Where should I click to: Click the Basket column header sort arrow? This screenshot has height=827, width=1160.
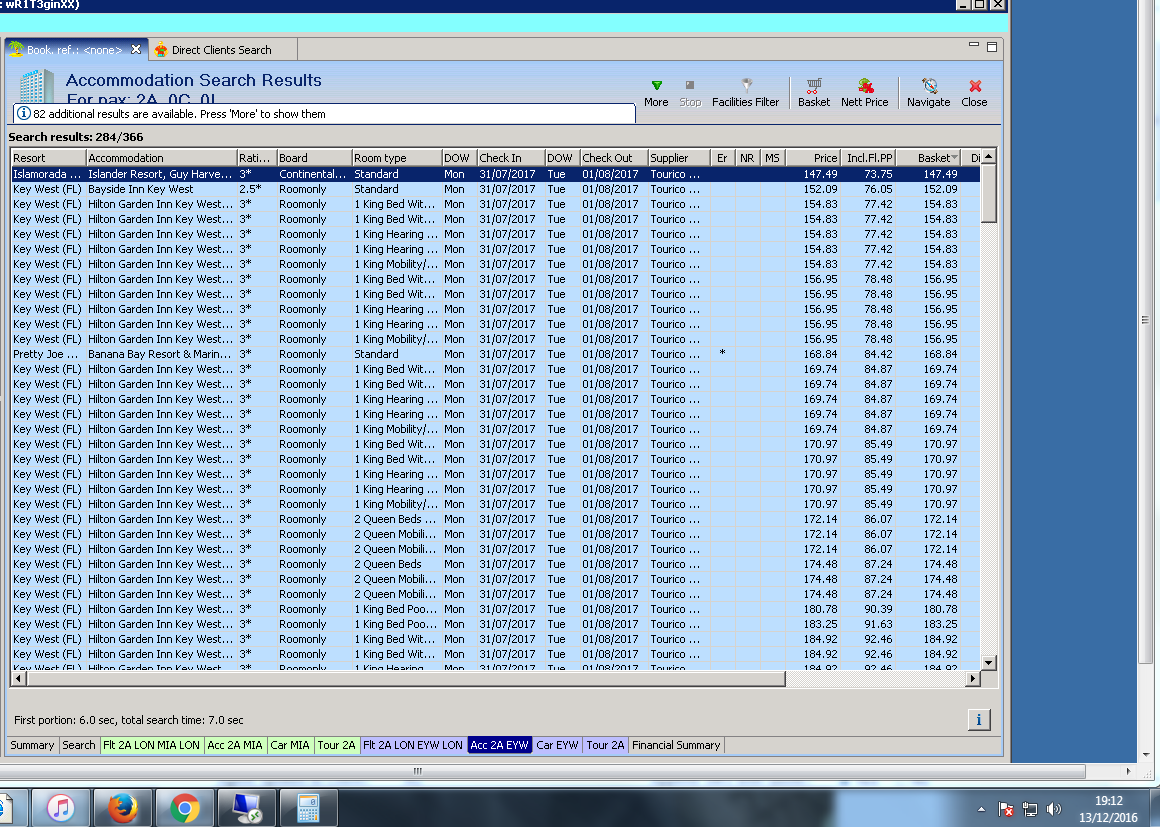point(954,158)
